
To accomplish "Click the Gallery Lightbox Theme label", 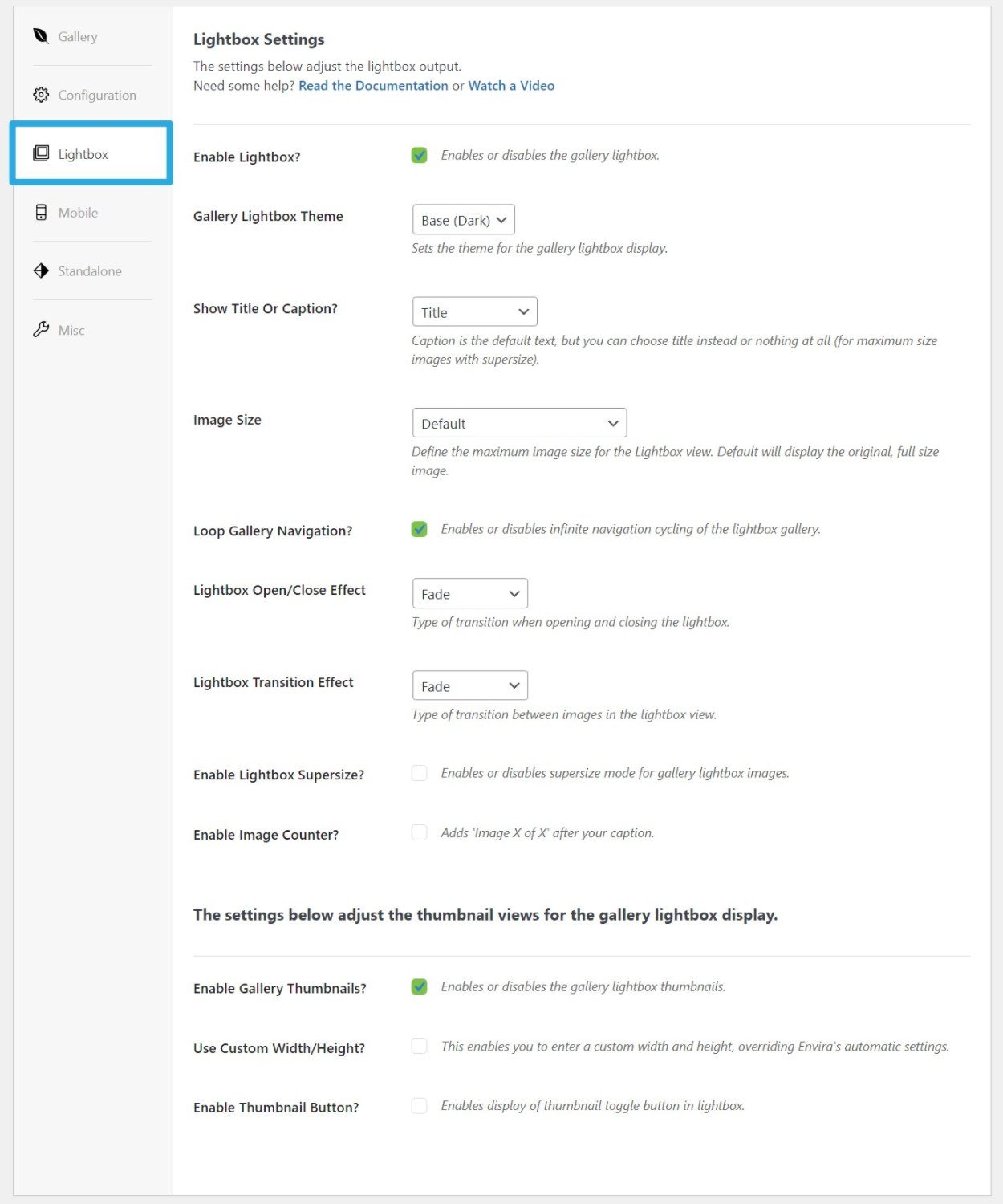I will point(268,216).
